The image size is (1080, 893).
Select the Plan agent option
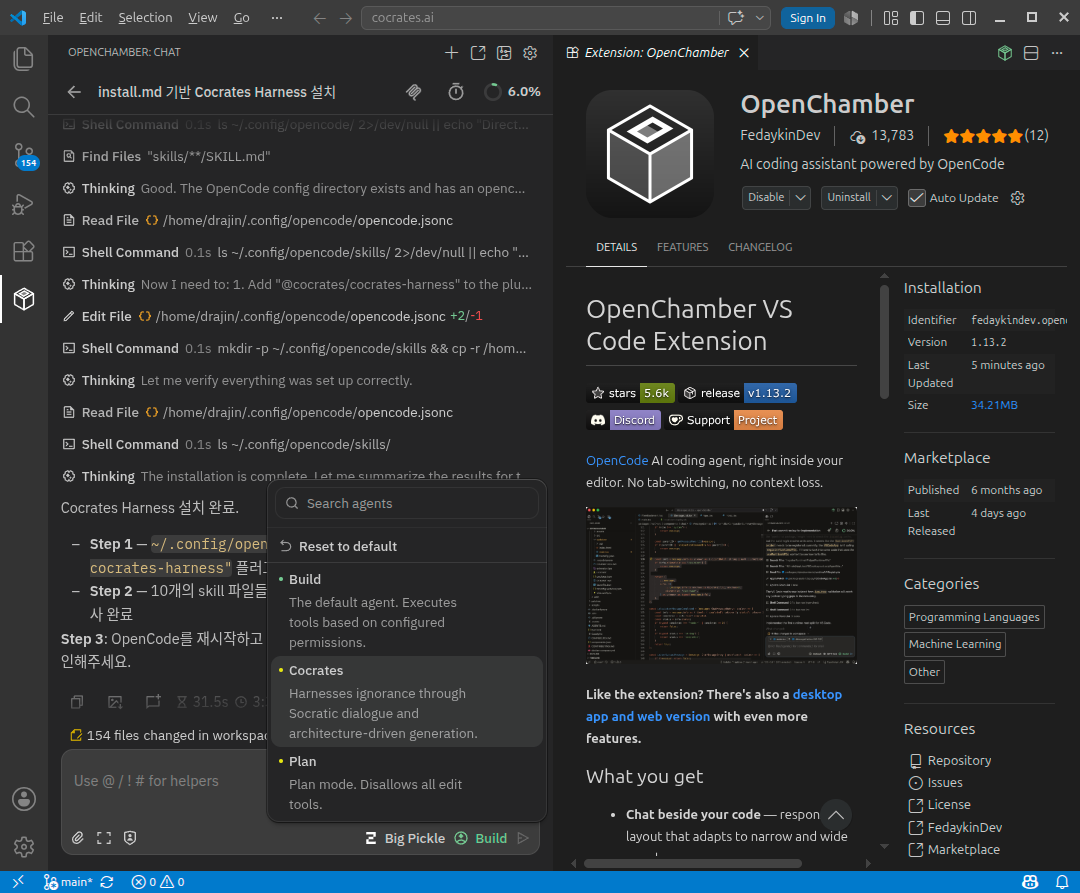tap(406, 782)
